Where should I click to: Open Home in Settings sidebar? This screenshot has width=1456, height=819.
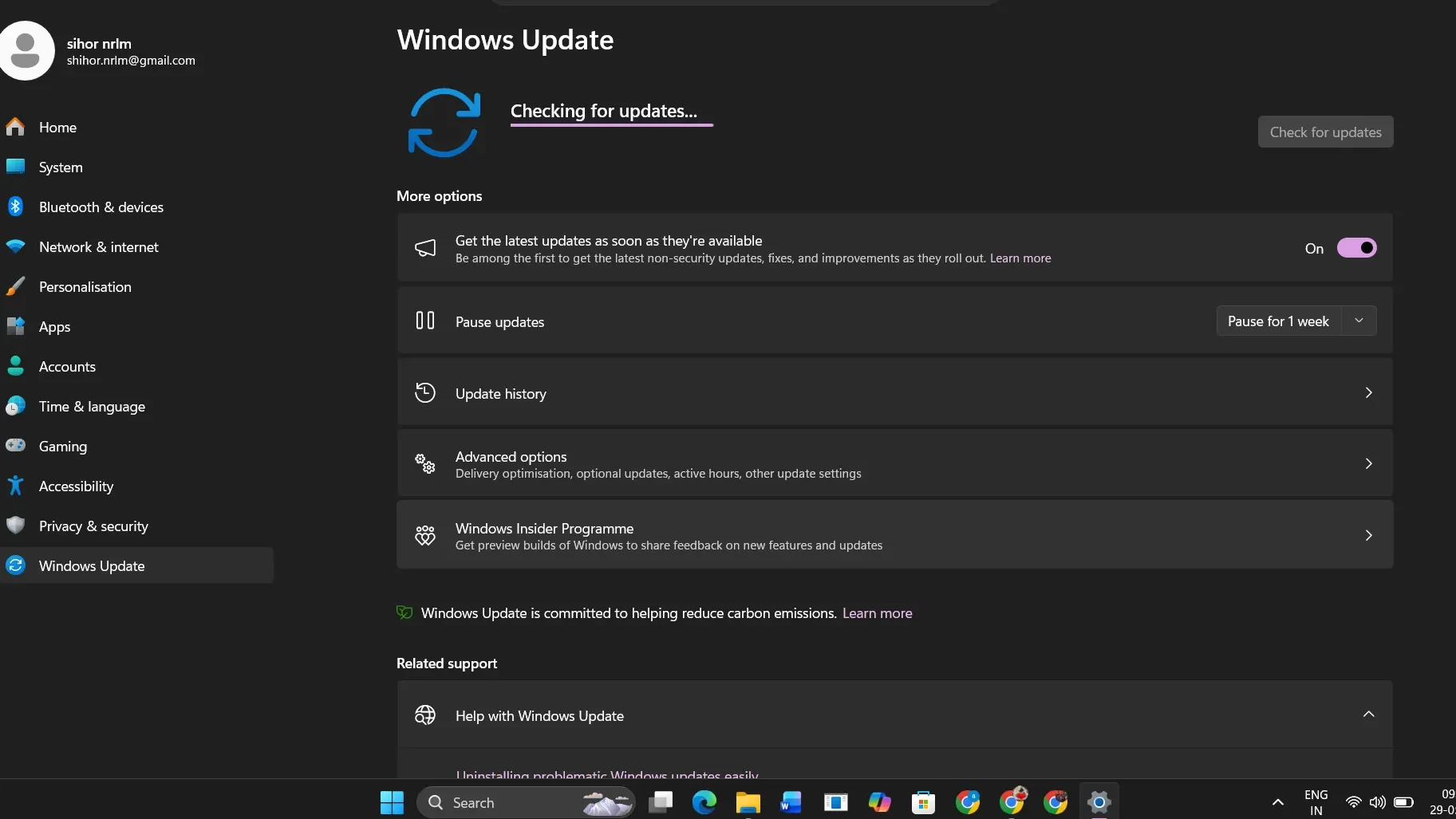(x=57, y=127)
